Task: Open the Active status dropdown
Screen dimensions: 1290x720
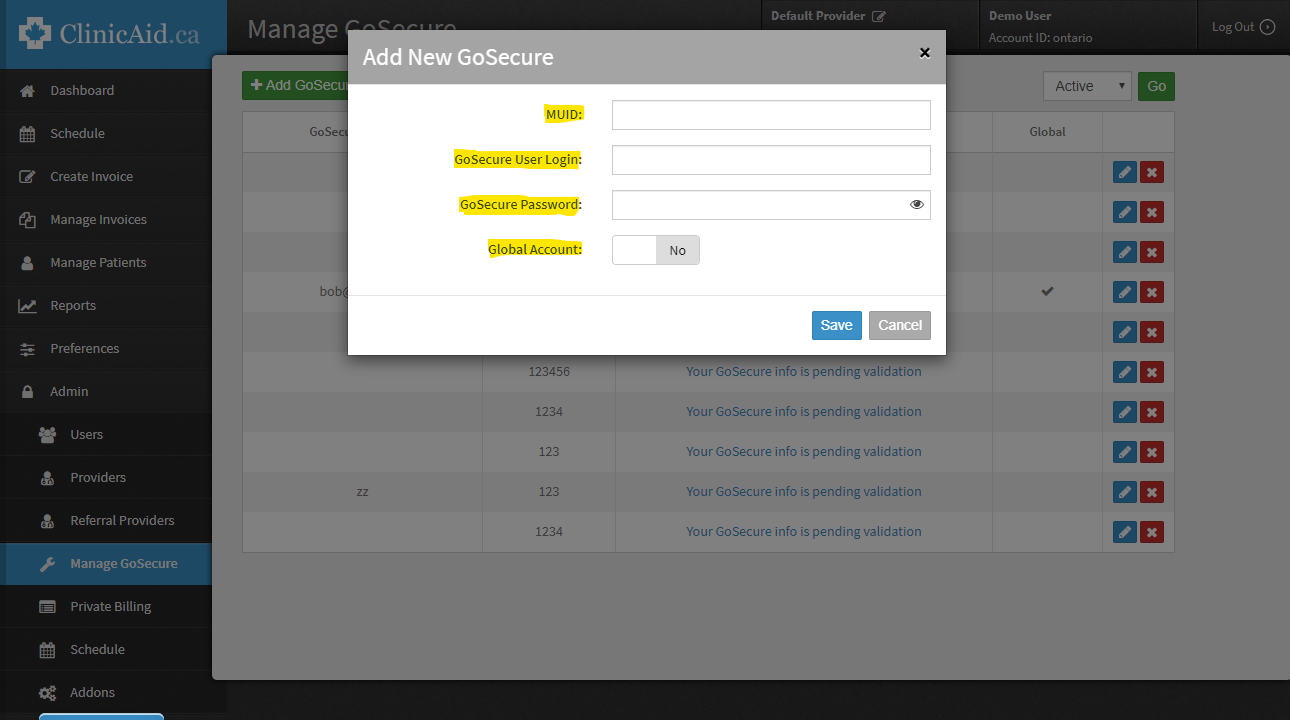Action: [x=1087, y=86]
